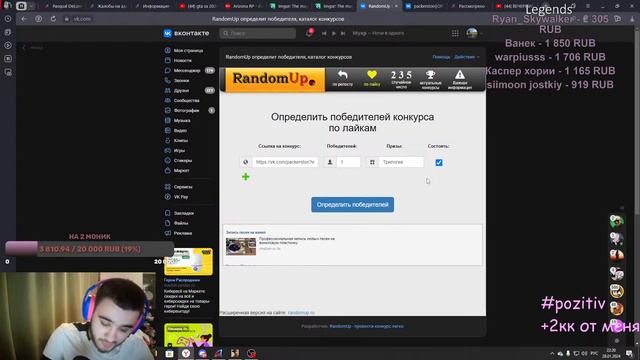Click the contest link input field

(285, 162)
